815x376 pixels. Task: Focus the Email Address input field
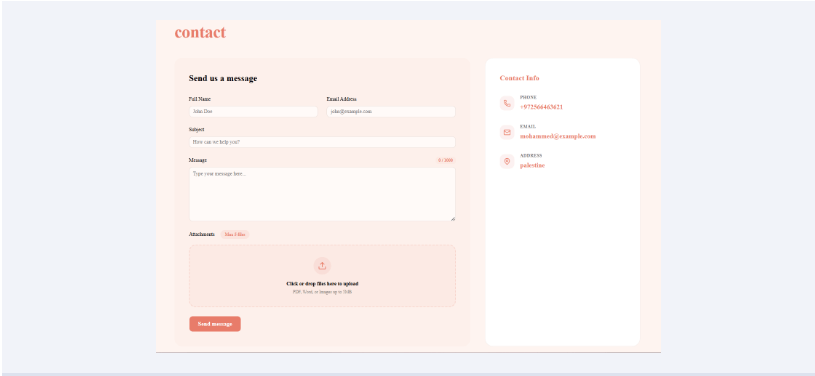(391, 112)
